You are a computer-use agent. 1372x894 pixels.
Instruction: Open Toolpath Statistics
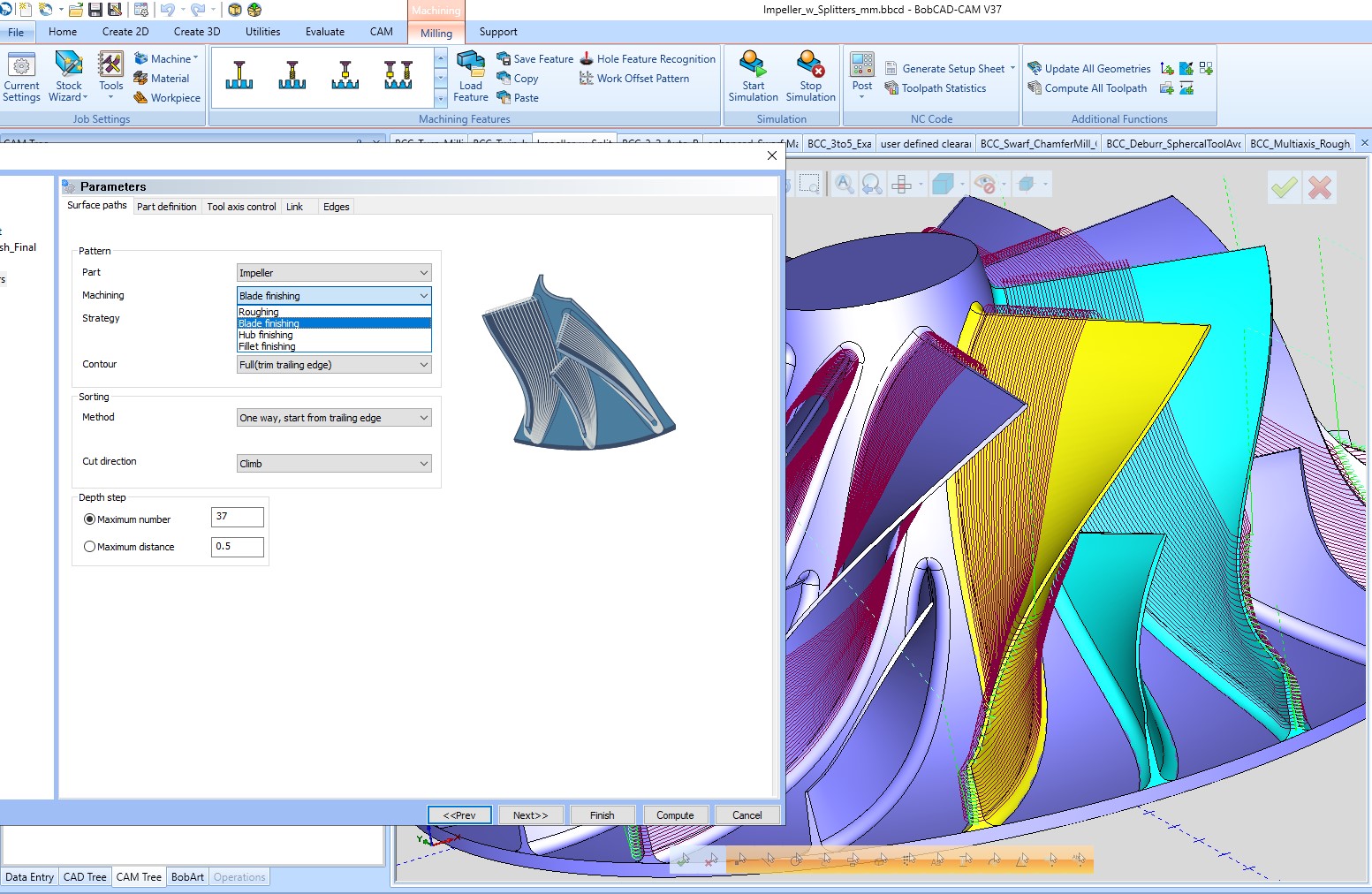click(936, 88)
